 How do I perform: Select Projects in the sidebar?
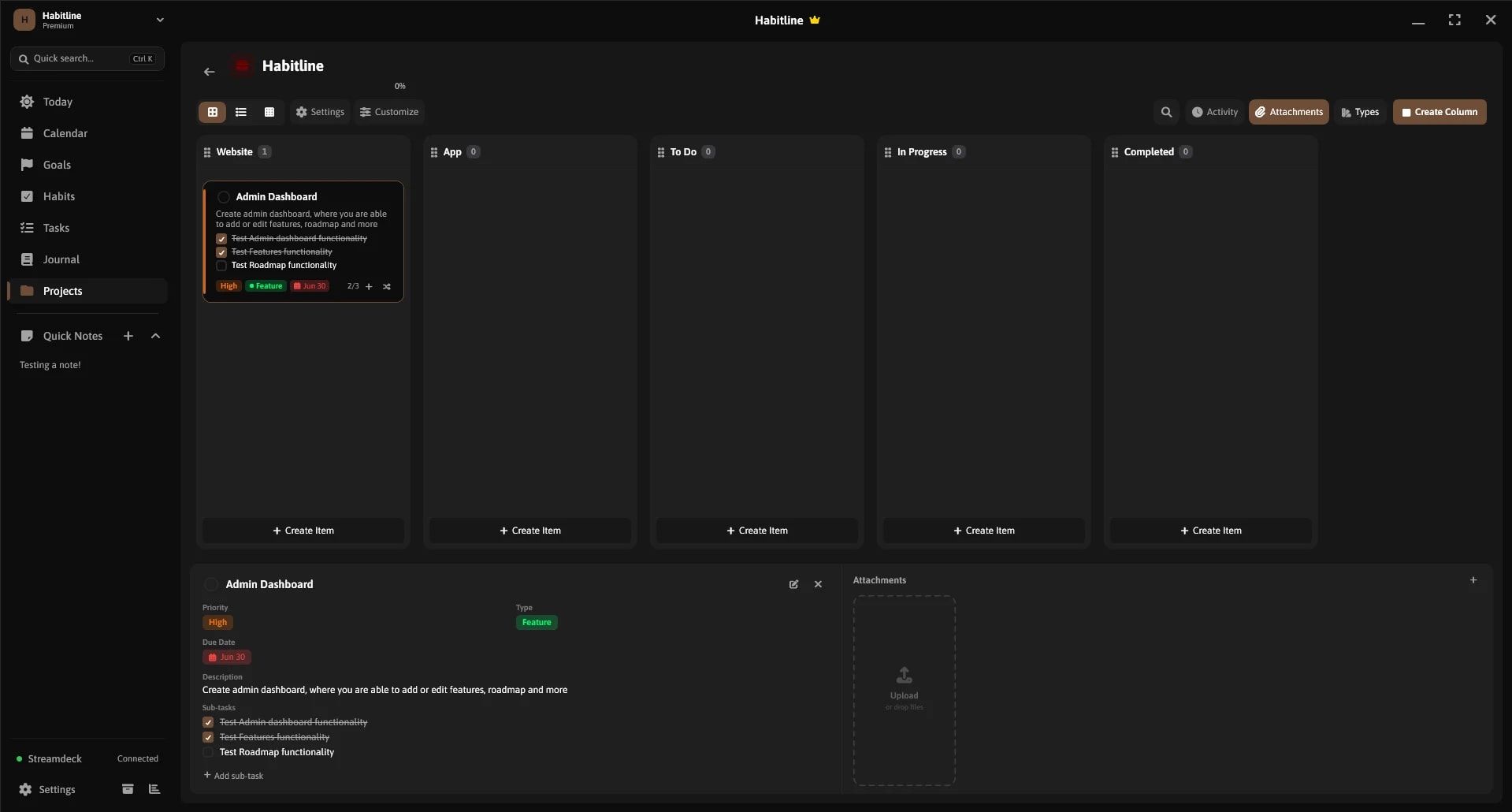(88, 291)
